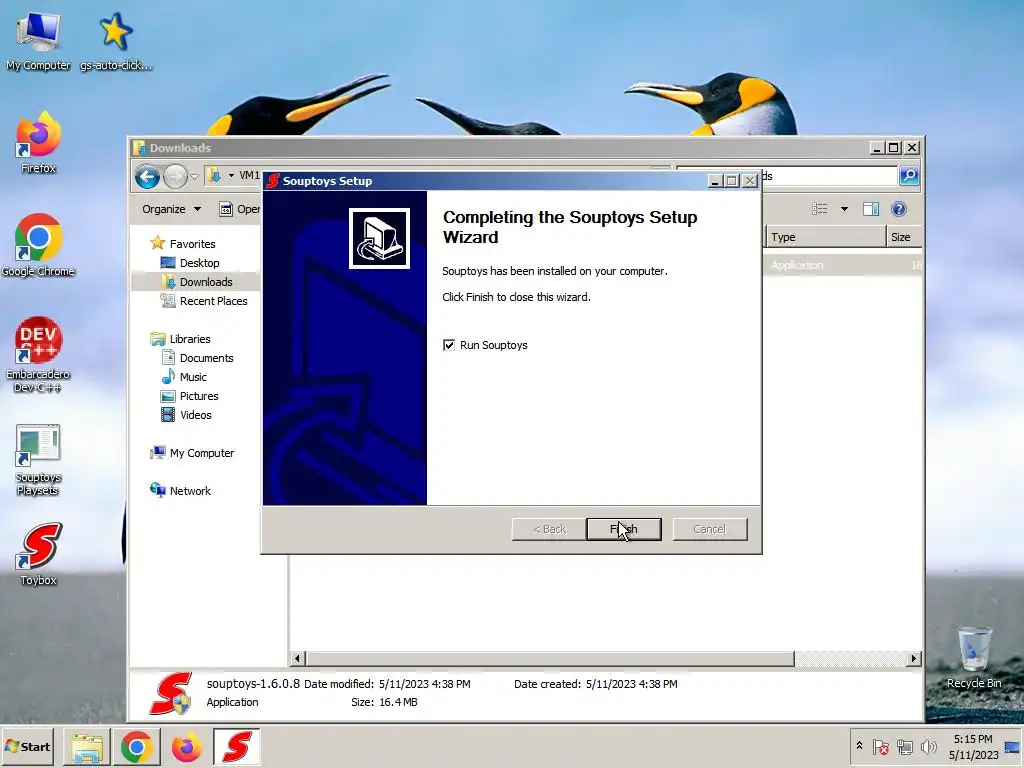The height and width of the screenshot is (768, 1024).
Task: Click forward arrow in Downloads window
Action: (175, 176)
